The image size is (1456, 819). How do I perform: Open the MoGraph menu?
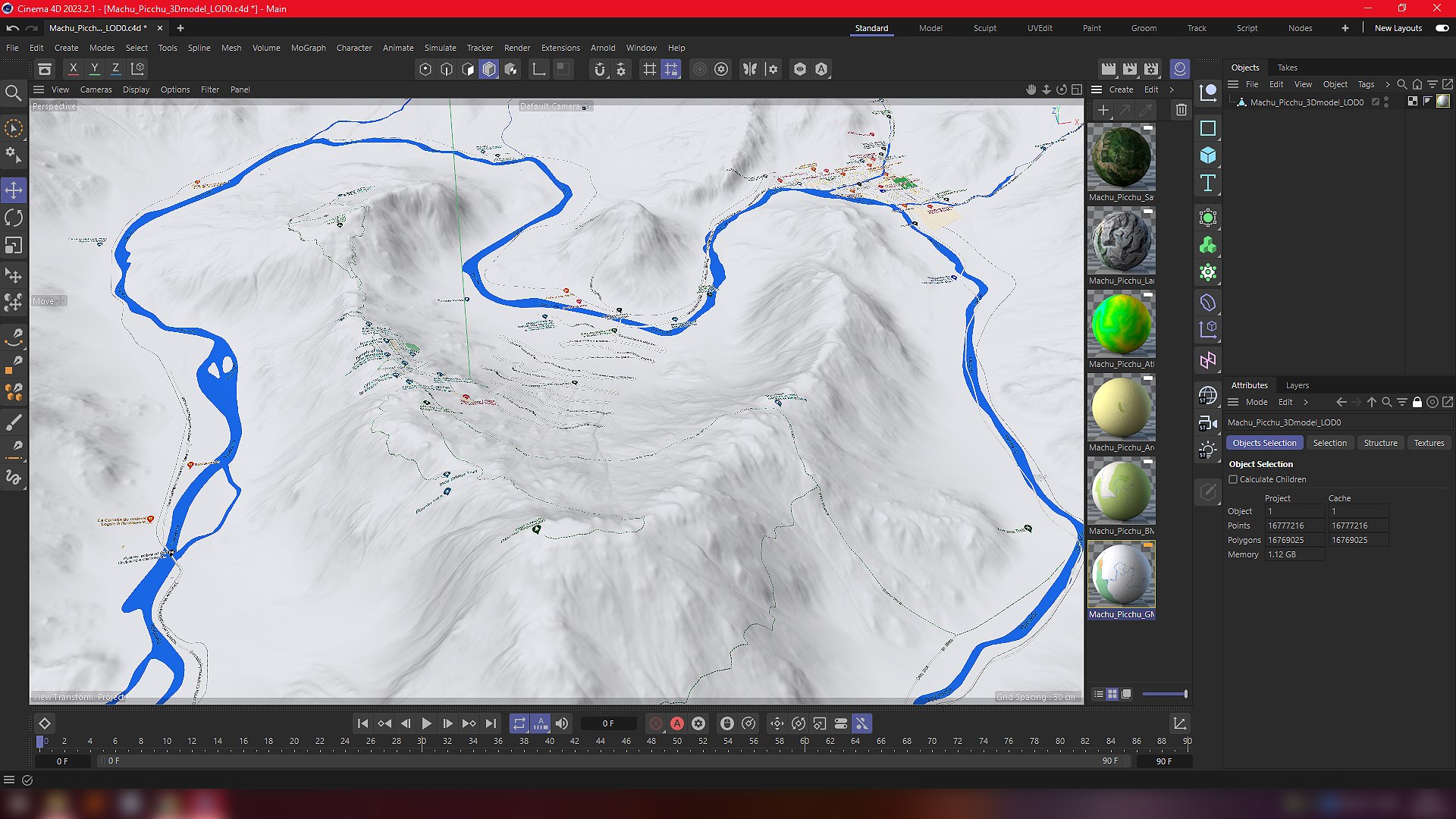308,48
